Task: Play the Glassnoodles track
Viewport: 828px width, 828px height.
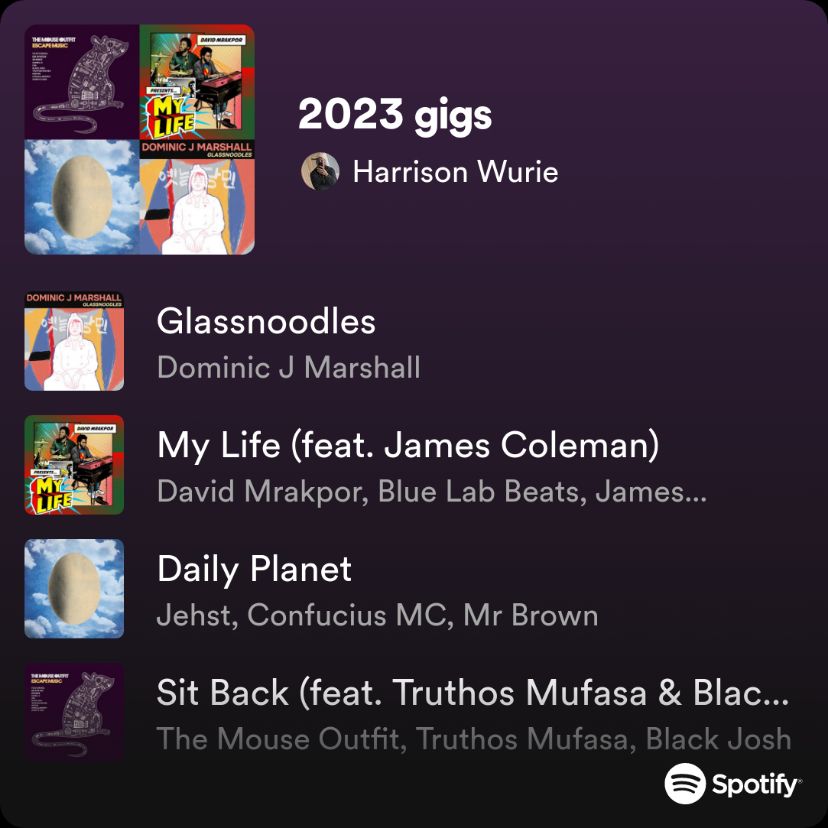Action: pos(266,321)
